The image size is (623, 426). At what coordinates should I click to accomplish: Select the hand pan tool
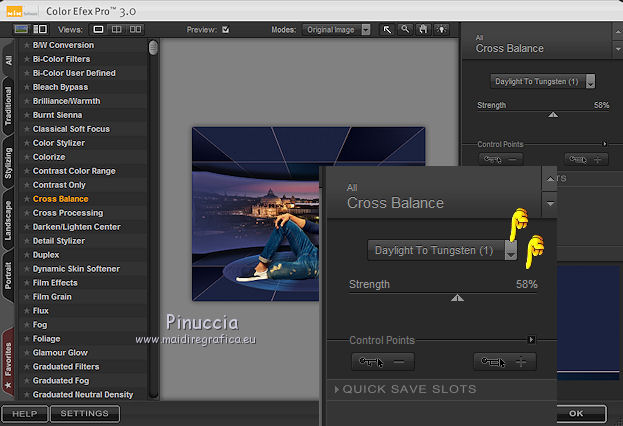click(423, 29)
